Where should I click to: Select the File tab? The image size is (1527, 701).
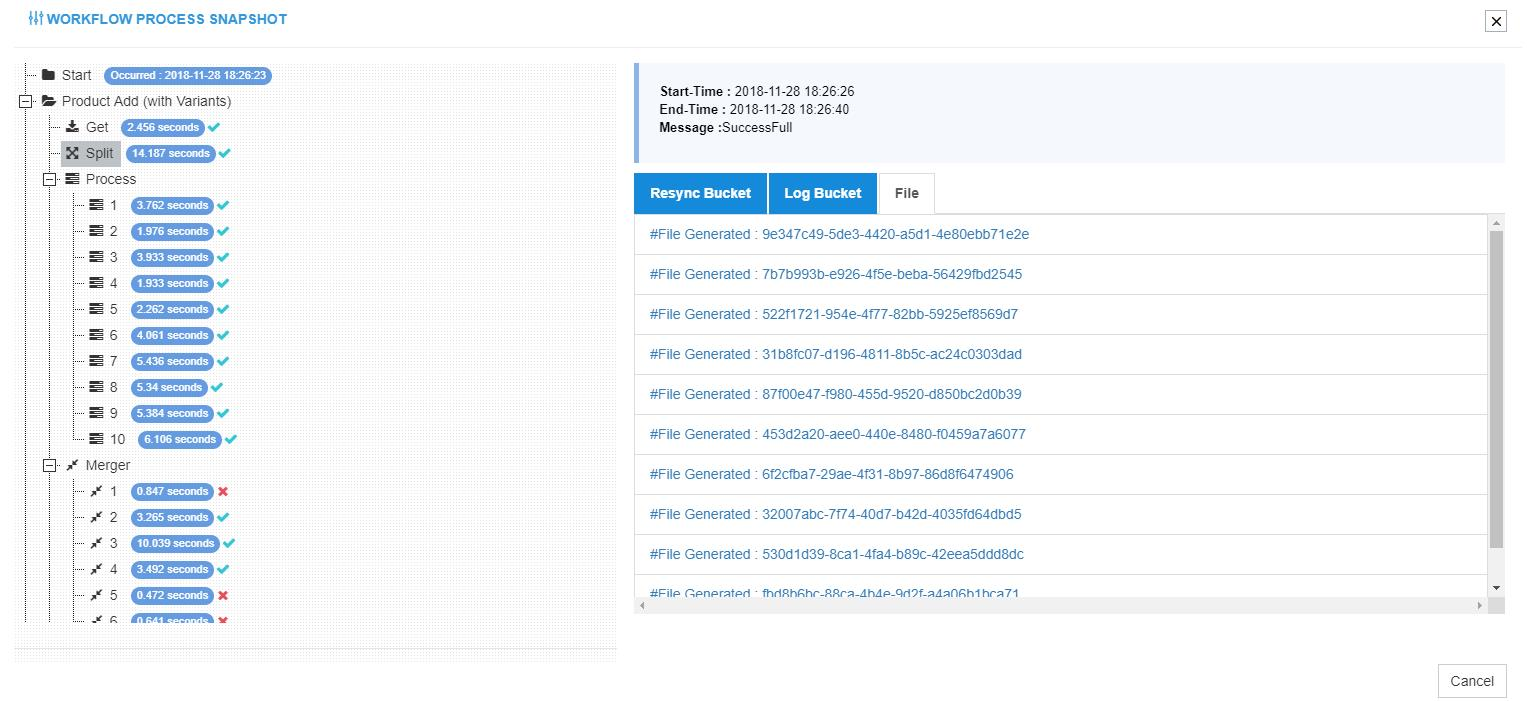pos(906,193)
